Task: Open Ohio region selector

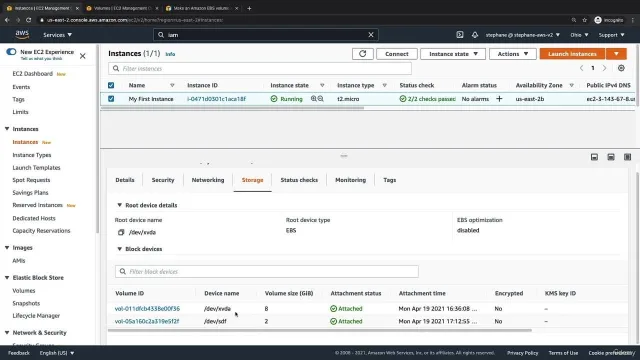Action: 579,35
